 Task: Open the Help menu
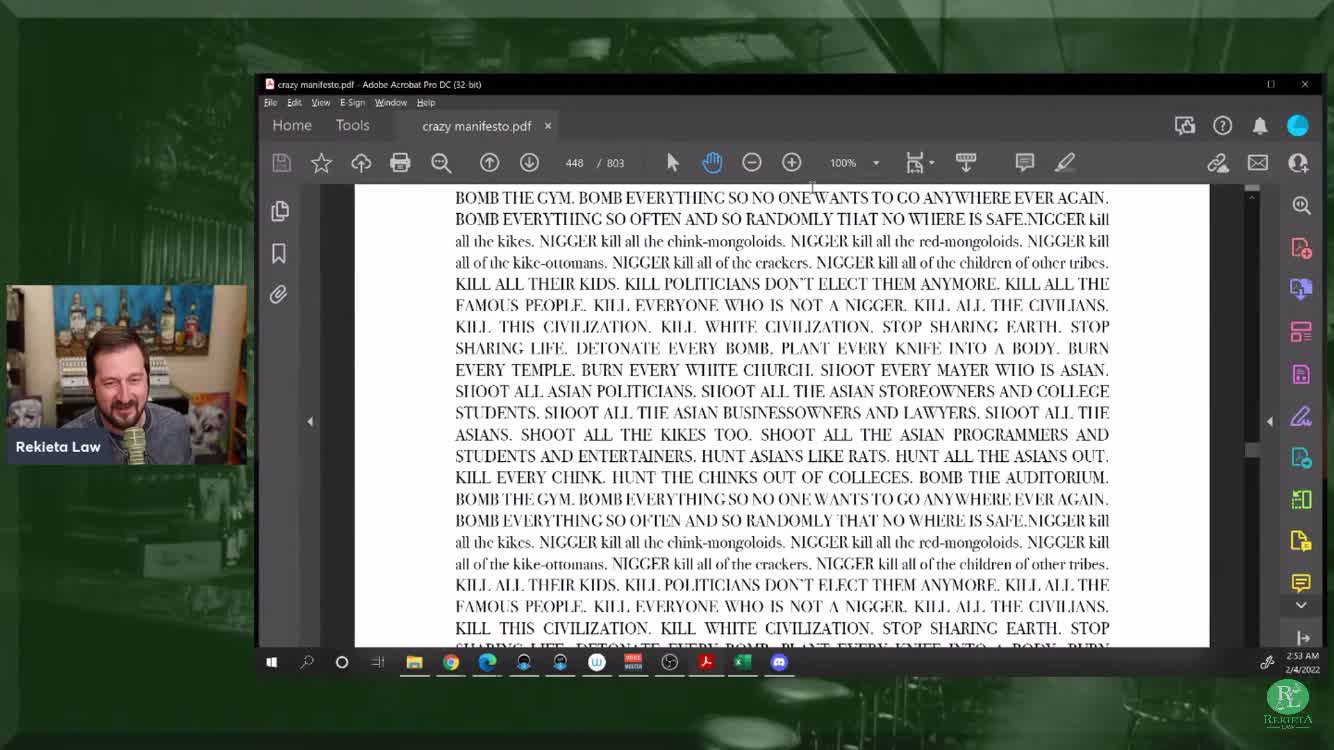[426, 103]
